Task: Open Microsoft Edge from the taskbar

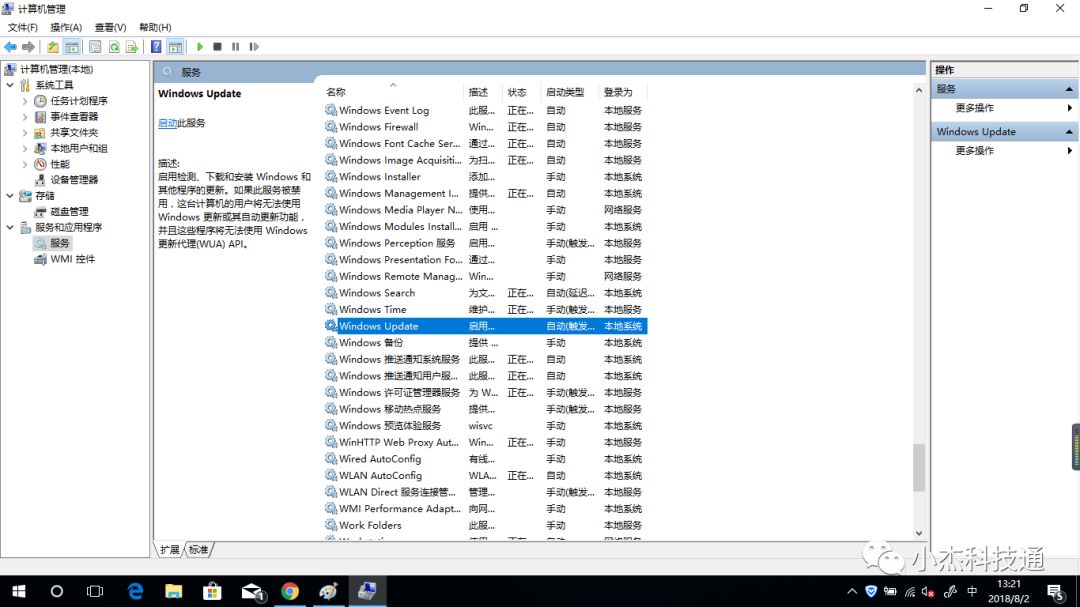Action: click(135, 591)
